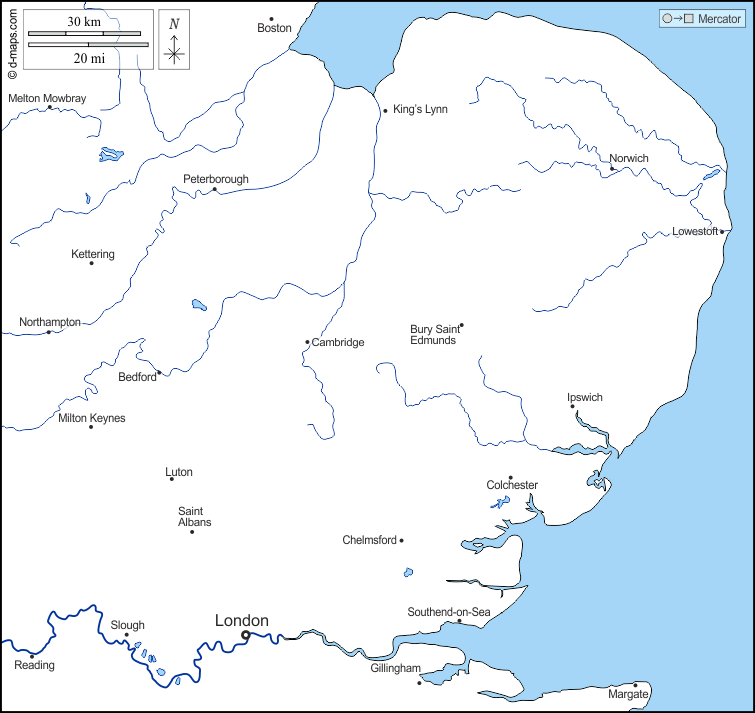
Task: Click the Bury Saint Edmunds label
Action: (x=433, y=334)
